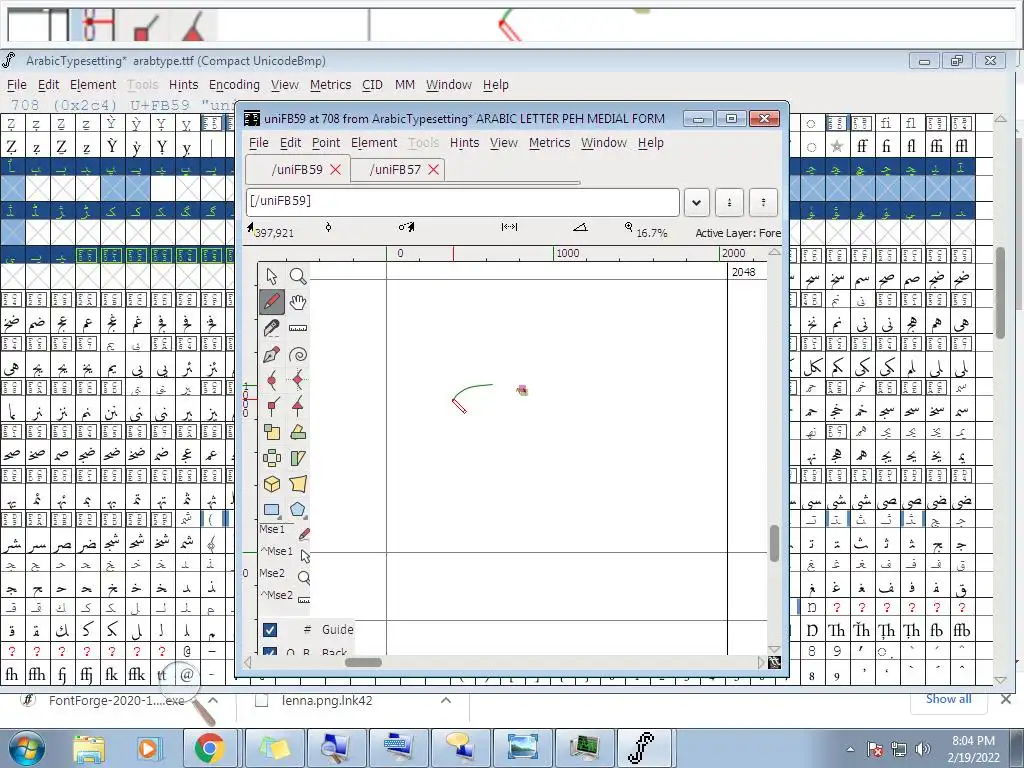Open Chrome from the taskbar
This screenshot has height=768, width=1024.
tap(209, 748)
